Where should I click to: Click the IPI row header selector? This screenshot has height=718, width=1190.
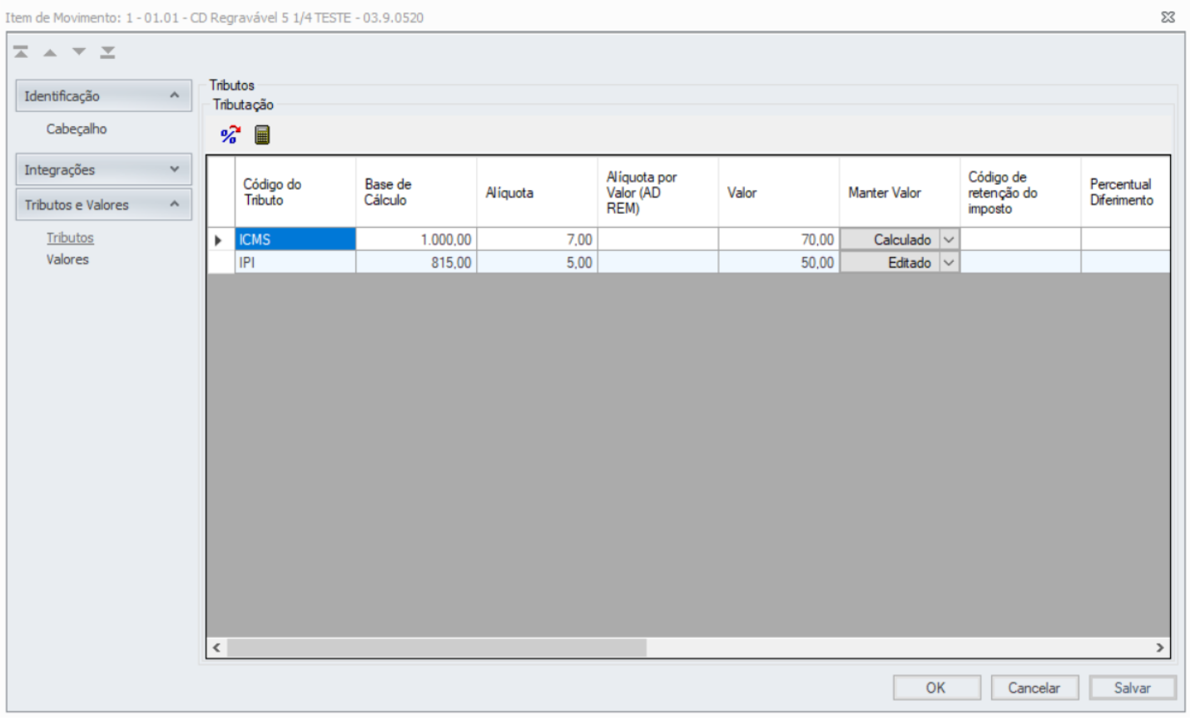pos(220,263)
